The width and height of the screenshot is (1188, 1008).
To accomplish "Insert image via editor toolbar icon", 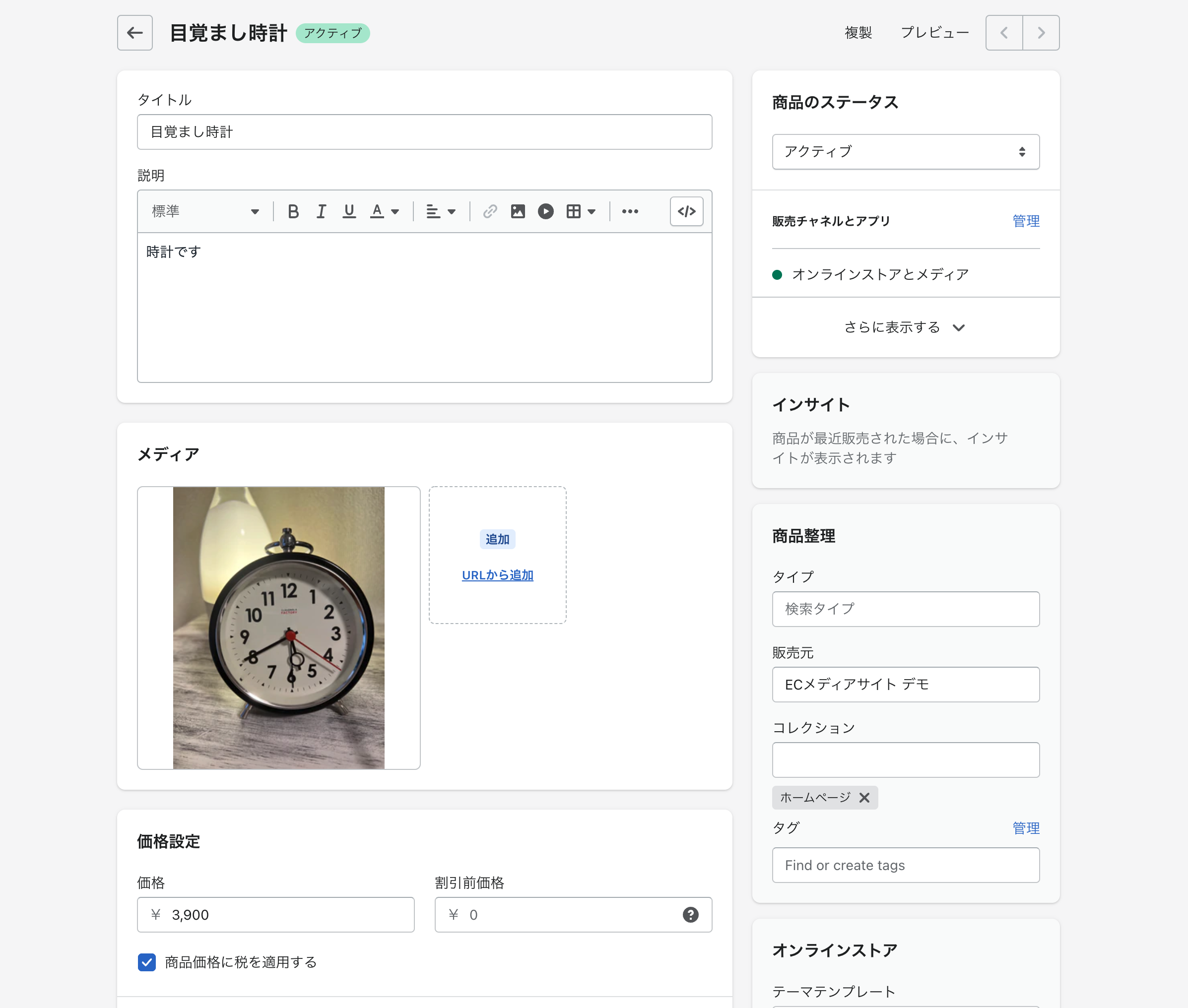I will pyautogui.click(x=518, y=211).
